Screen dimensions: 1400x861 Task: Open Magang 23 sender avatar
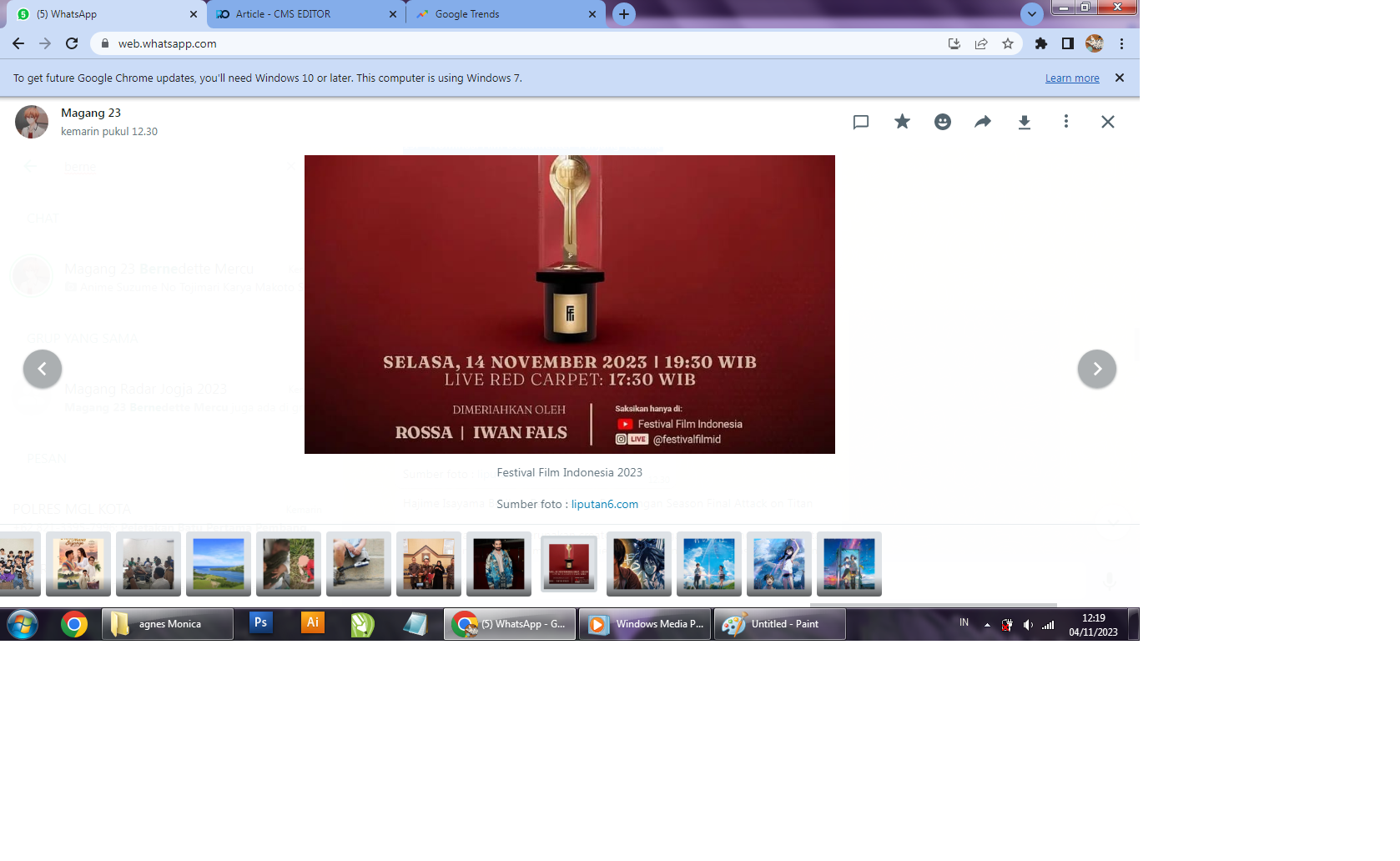click(x=32, y=122)
